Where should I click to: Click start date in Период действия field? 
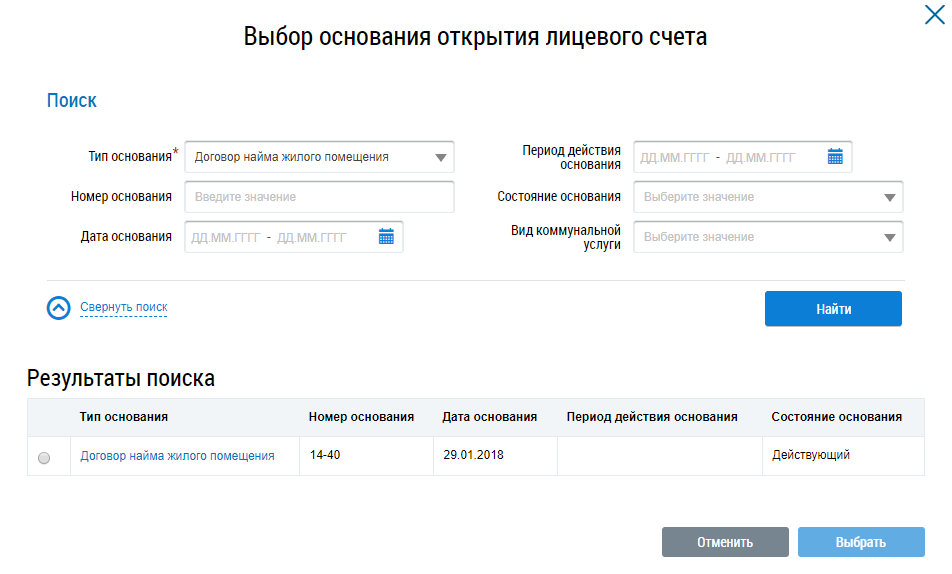click(x=674, y=158)
